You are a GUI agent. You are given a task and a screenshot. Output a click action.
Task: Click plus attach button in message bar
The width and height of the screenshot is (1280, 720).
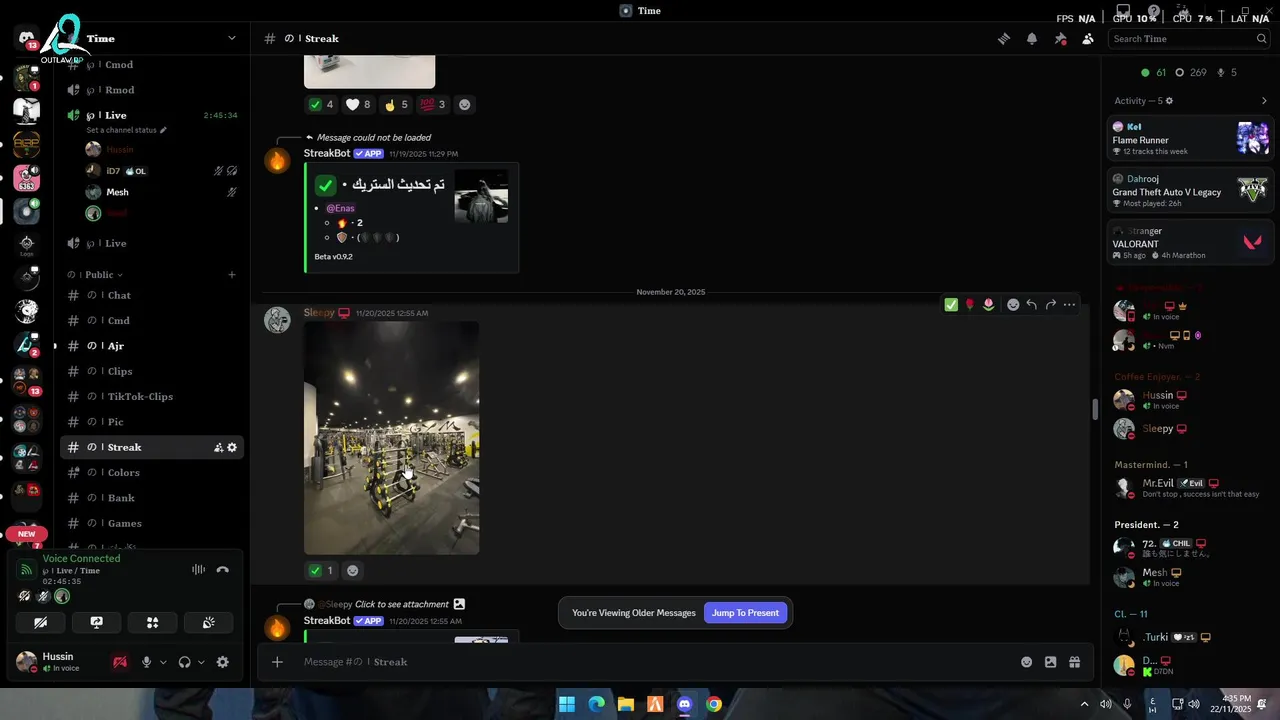point(277,662)
